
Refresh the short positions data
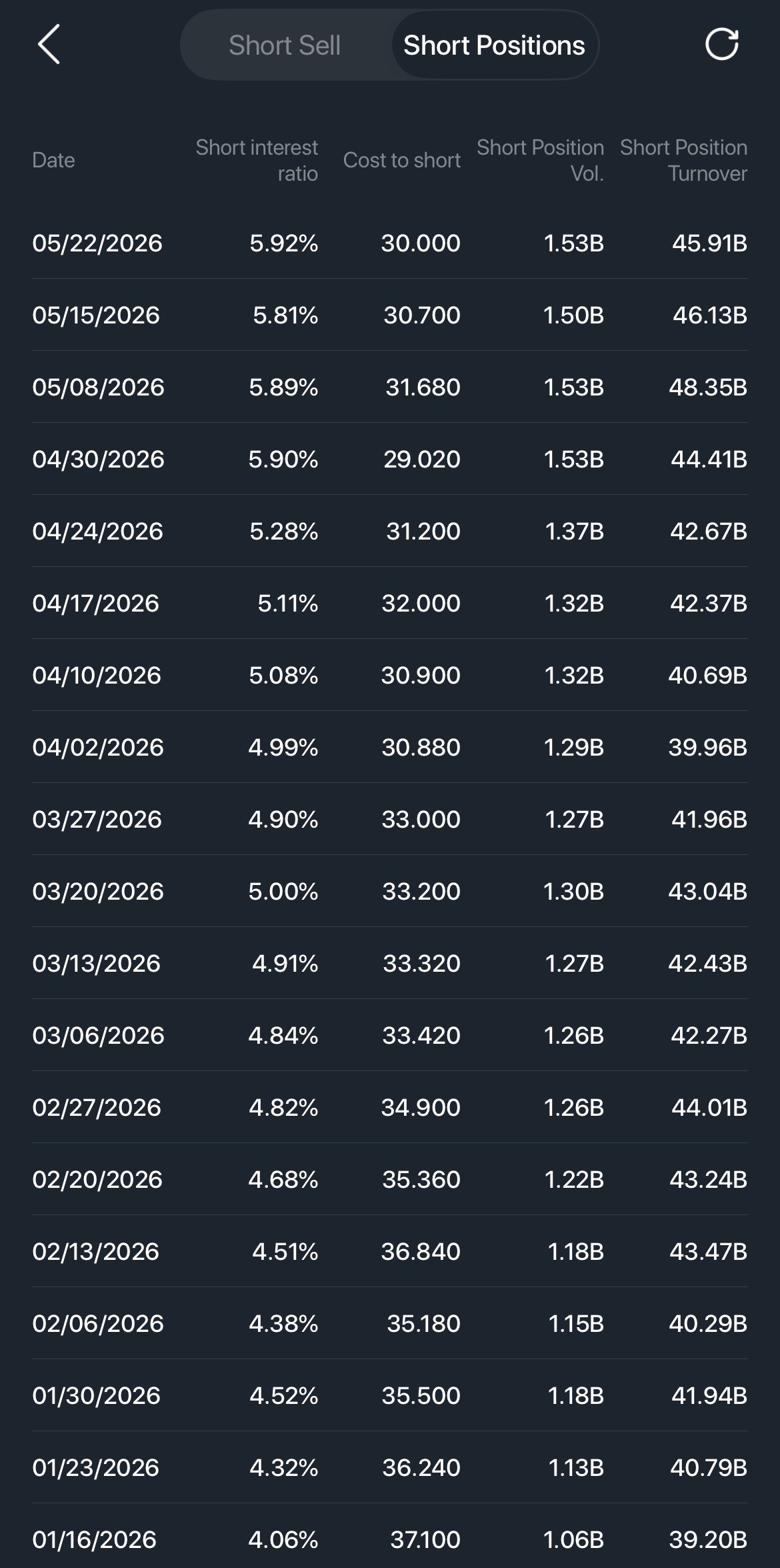click(722, 45)
